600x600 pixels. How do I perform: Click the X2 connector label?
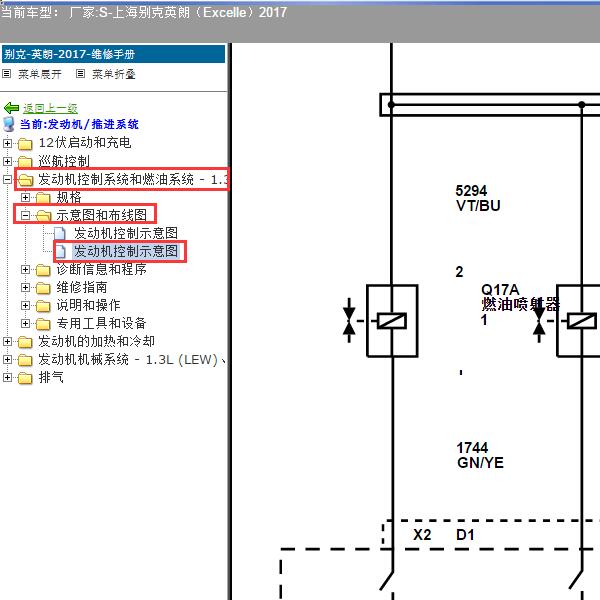[422, 535]
